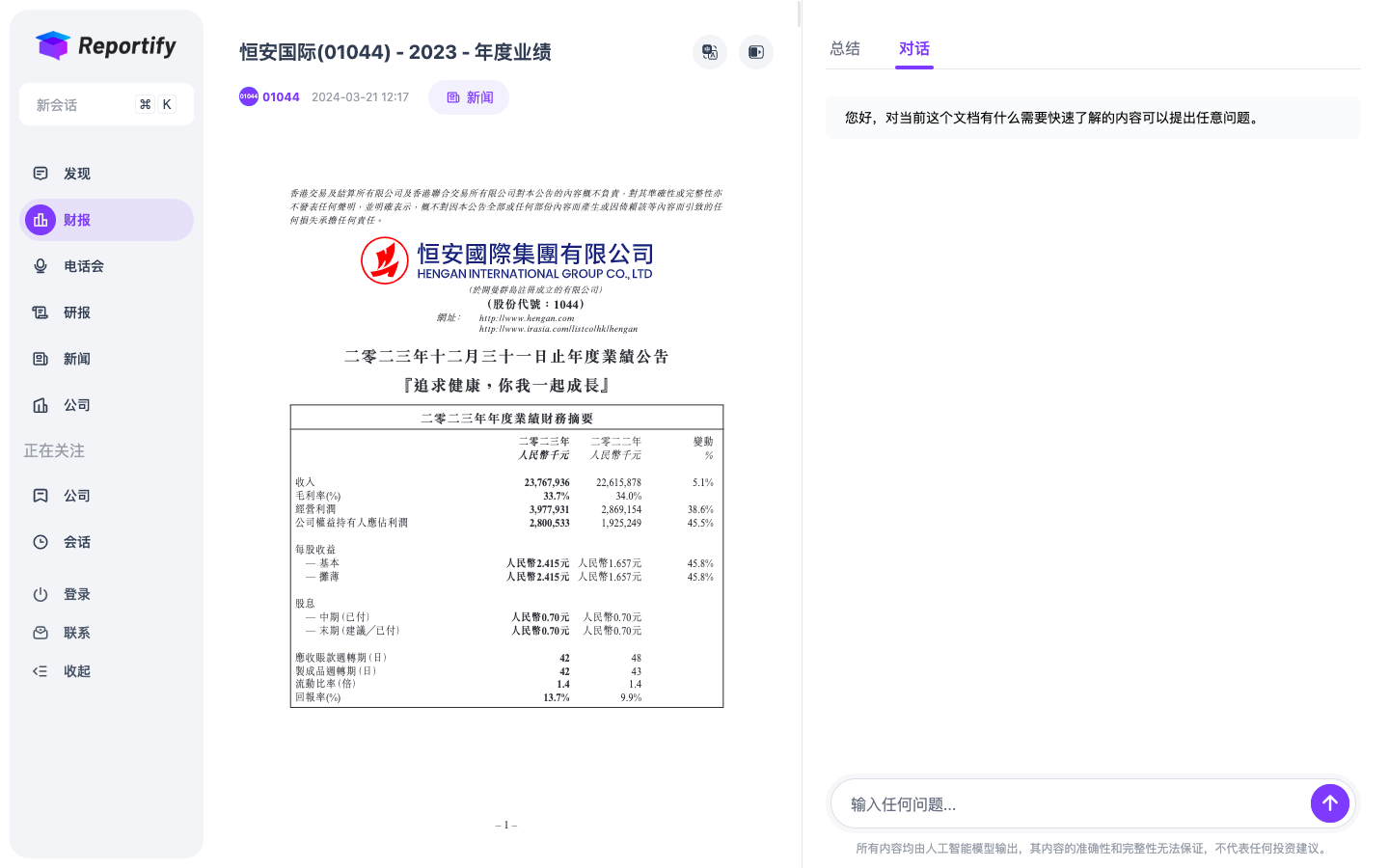Click the revenue value 23,767,936
Screen dimensions: 1389x868
(x=547, y=482)
